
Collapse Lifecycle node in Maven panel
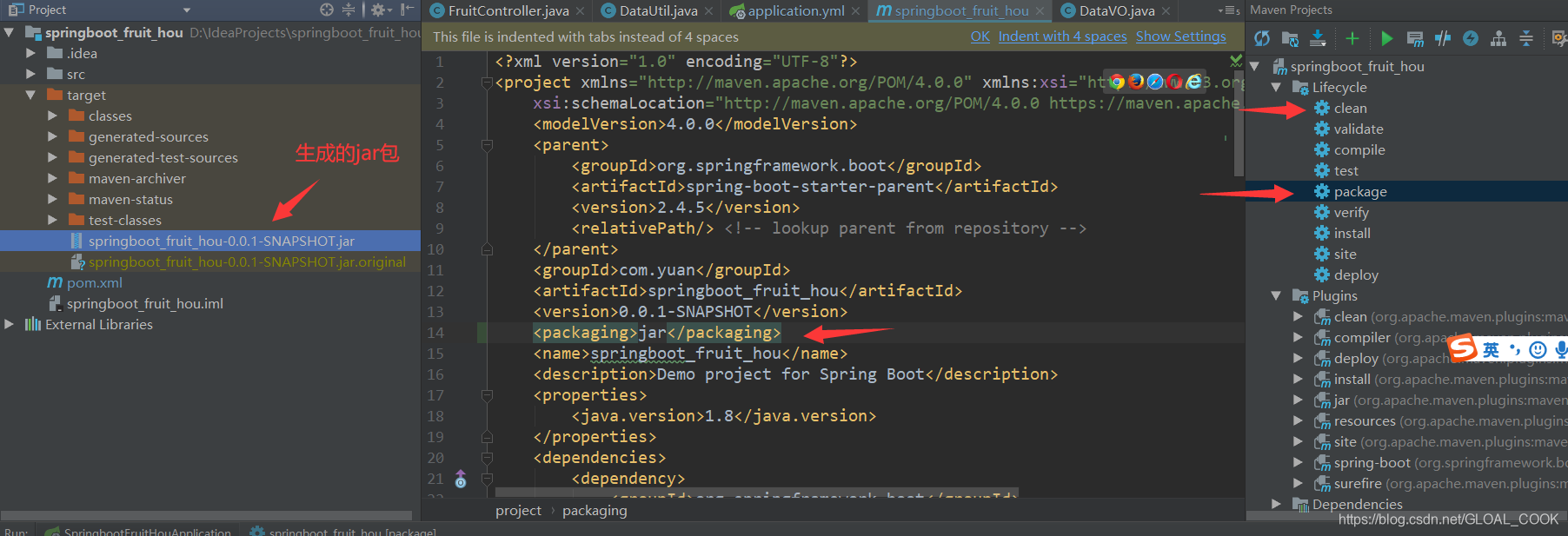point(1276,87)
